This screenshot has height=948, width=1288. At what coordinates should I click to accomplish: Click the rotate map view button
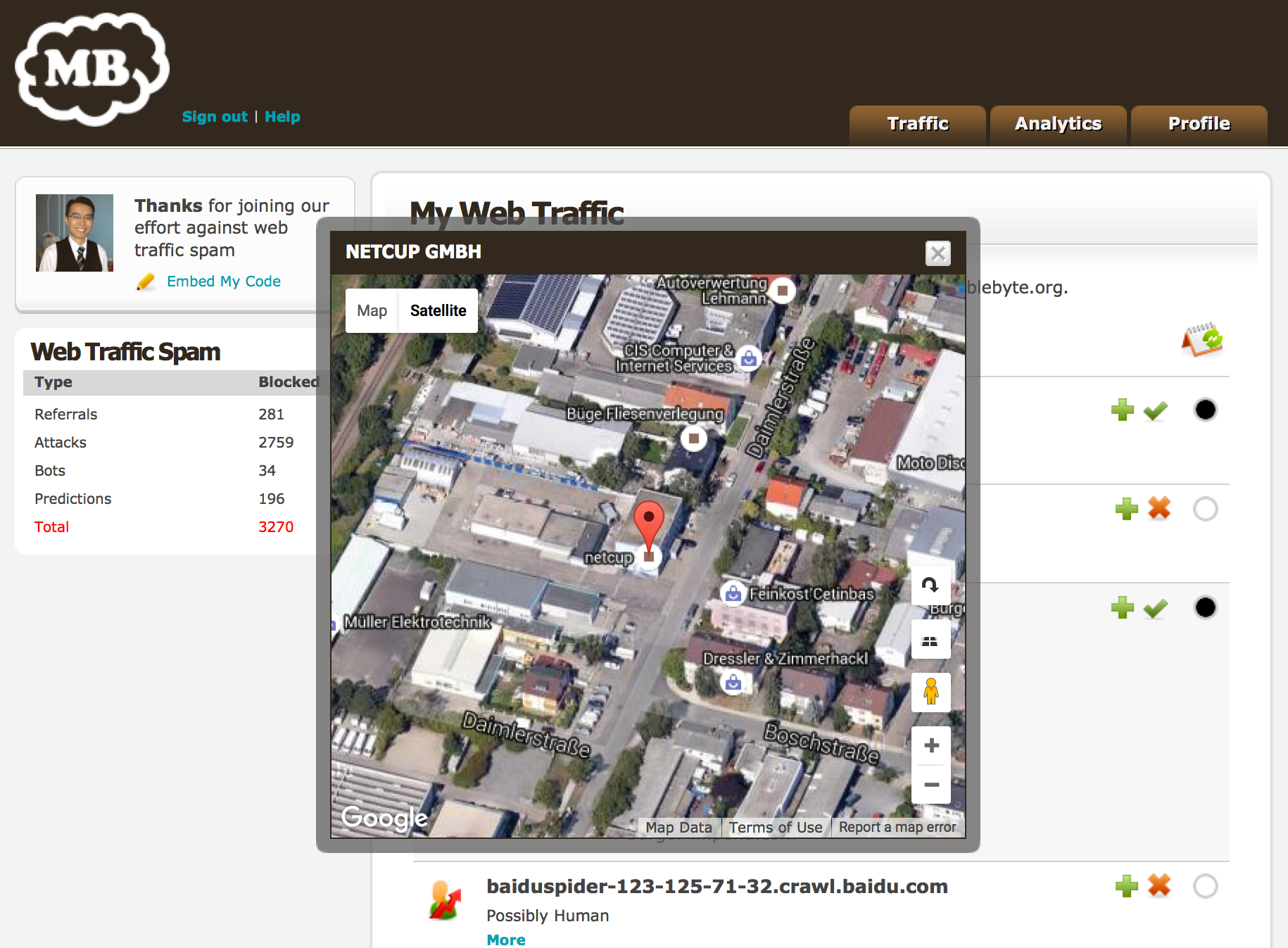tap(930, 585)
